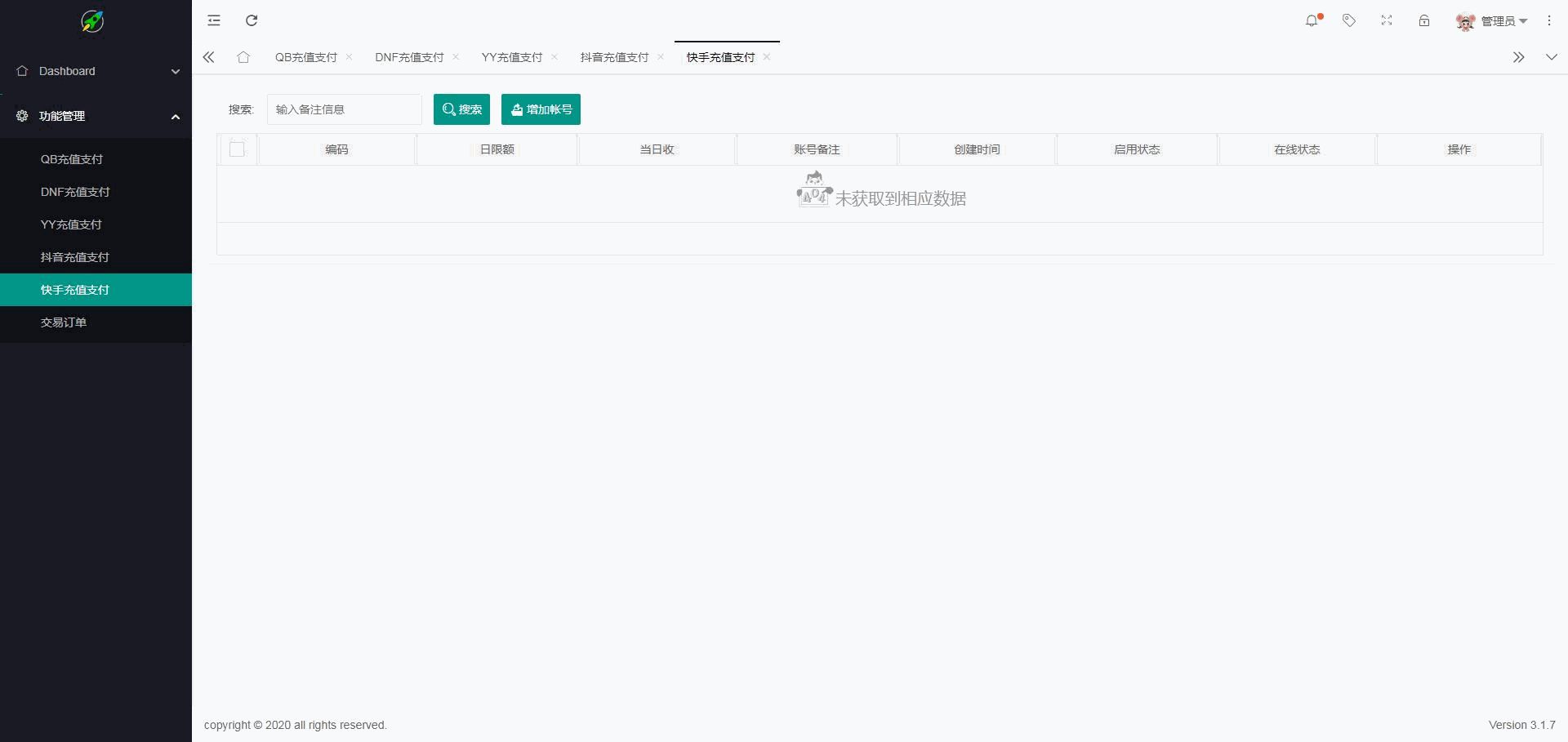Click the lock screen icon
The image size is (1568, 742).
tap(1424, 21)
